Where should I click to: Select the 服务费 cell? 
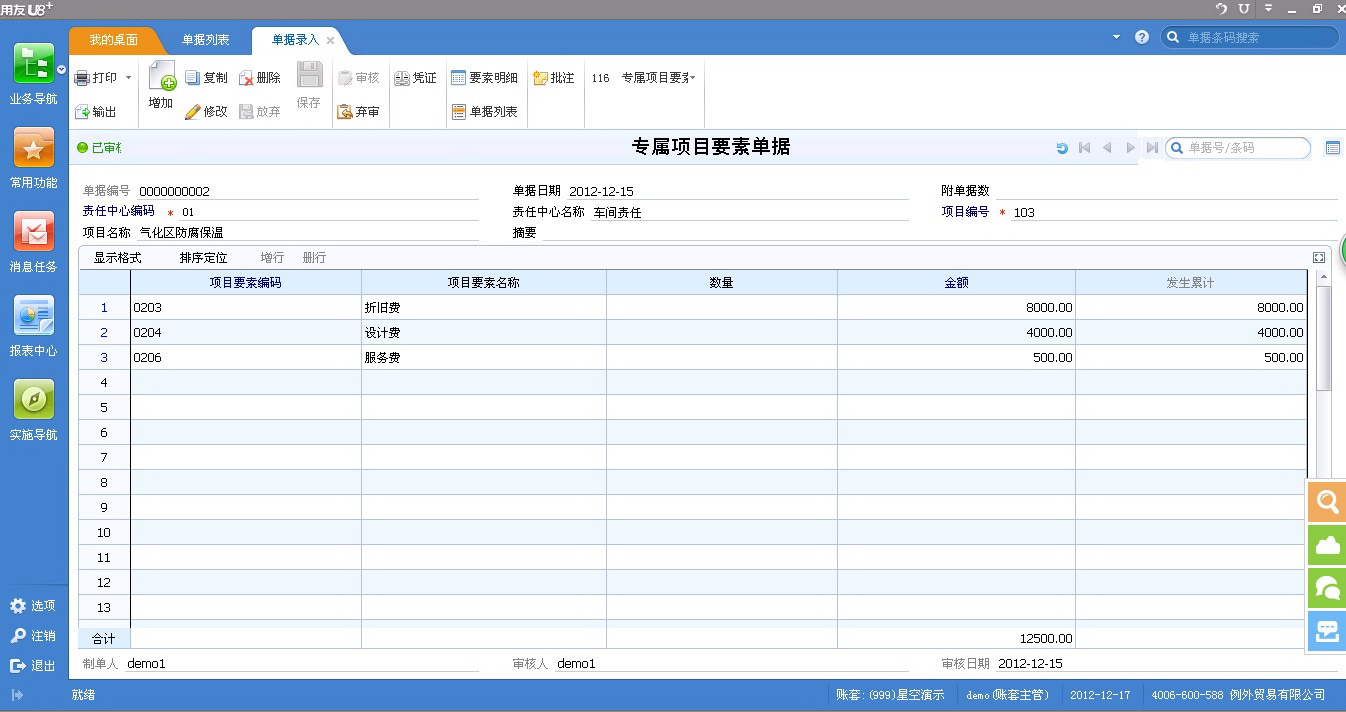(484, 358)
